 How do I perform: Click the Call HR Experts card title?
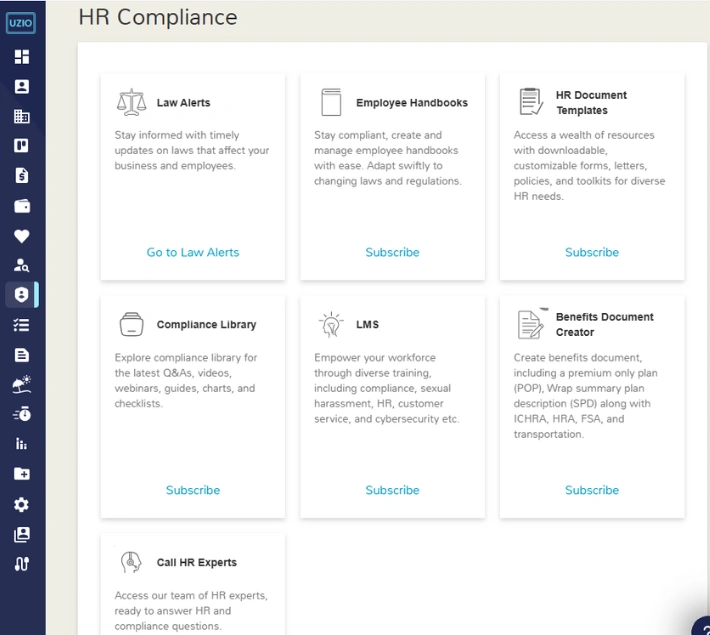196,563
